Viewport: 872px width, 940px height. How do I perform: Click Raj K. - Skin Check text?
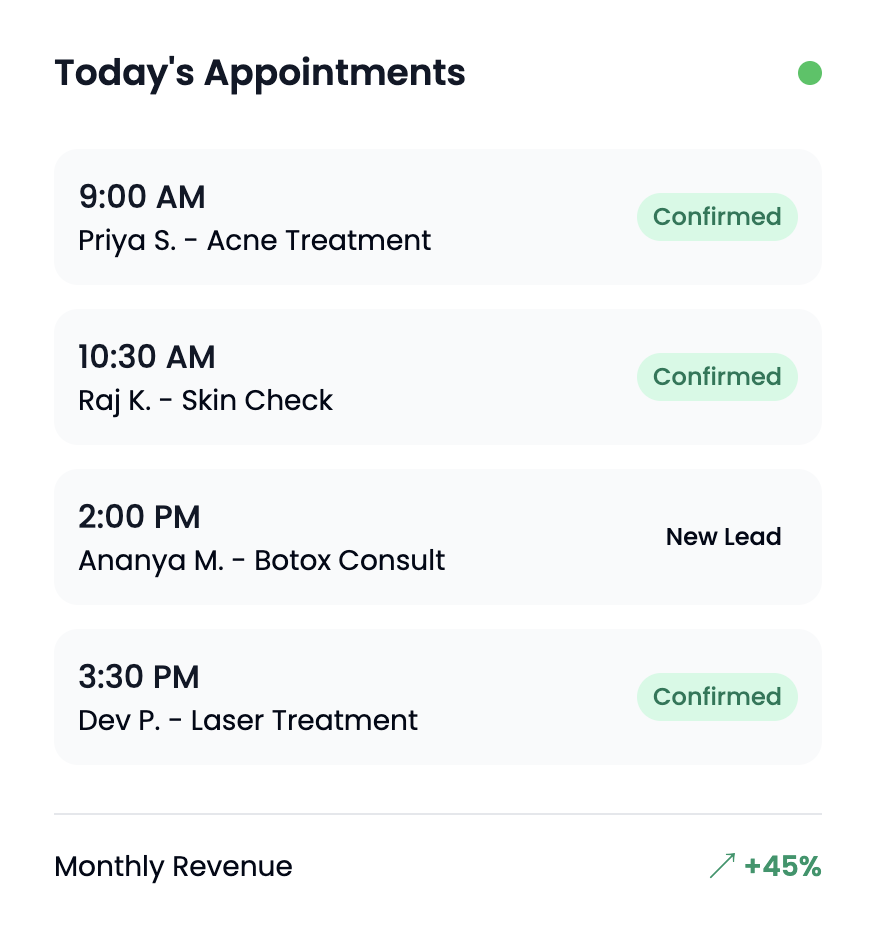click(206, 401)
